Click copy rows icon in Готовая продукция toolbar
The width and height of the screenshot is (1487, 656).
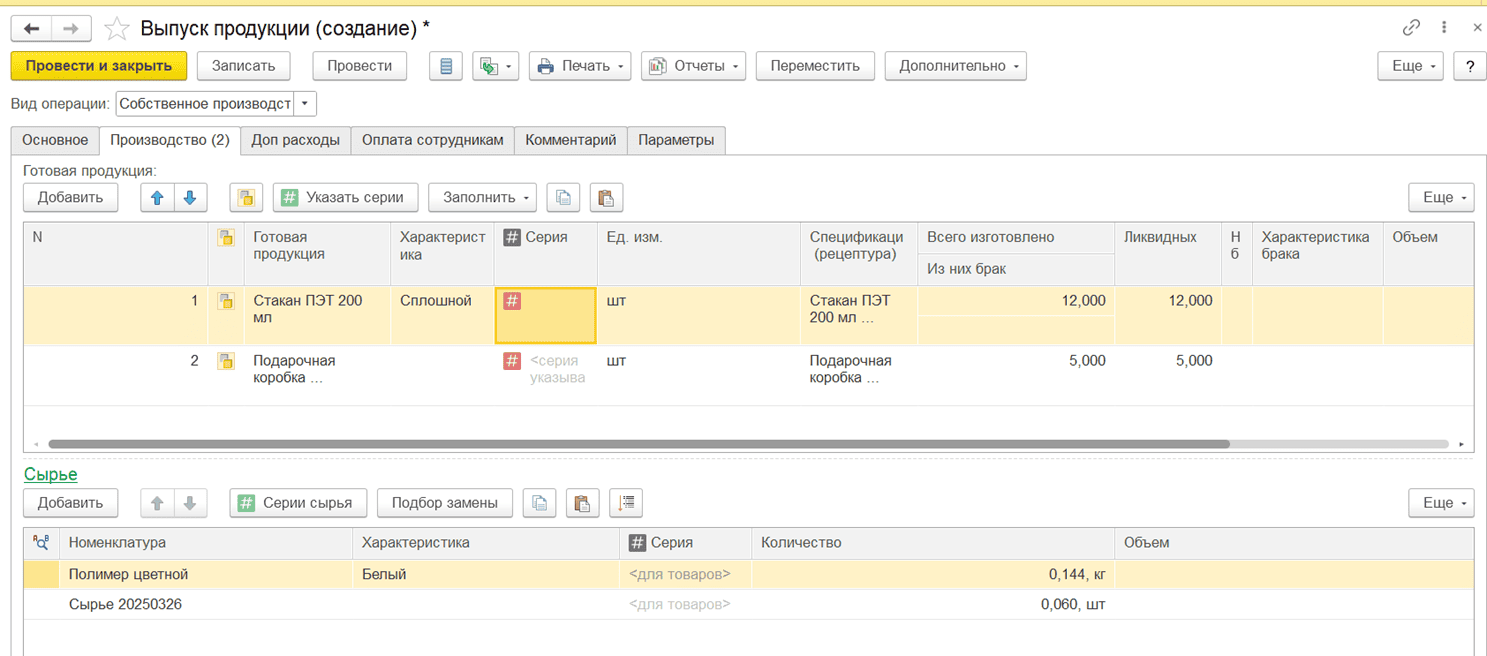[563, 197]
